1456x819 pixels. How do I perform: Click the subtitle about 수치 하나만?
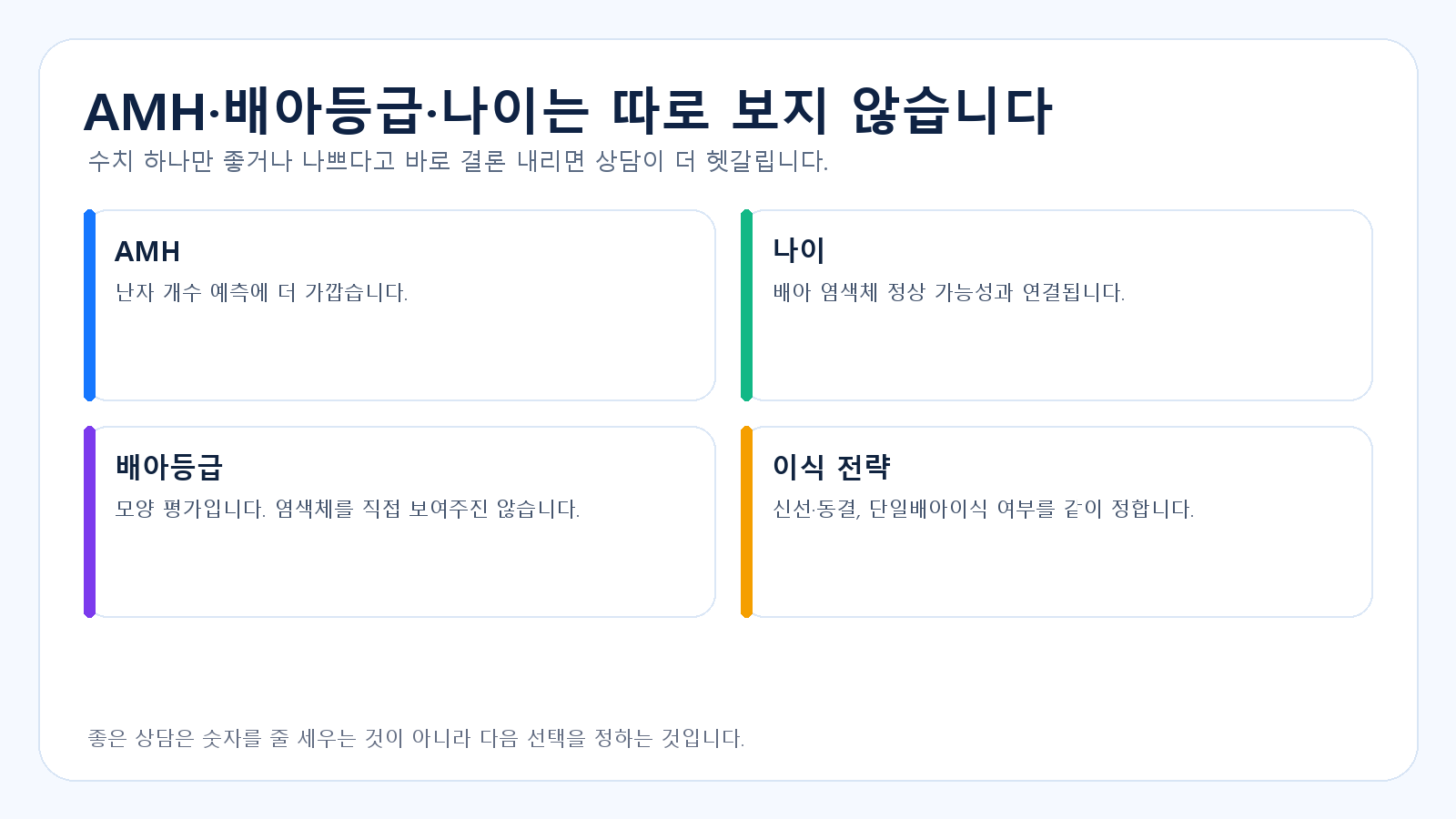tap(458, 161)
